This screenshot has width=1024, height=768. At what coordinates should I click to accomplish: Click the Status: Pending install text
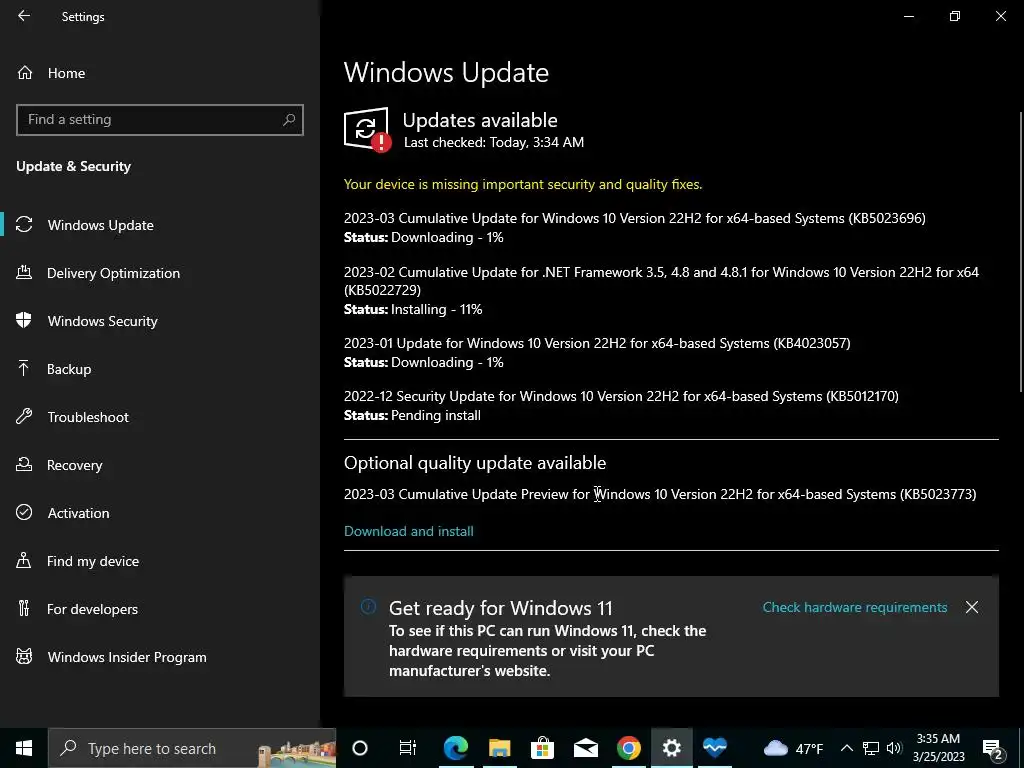412,415
